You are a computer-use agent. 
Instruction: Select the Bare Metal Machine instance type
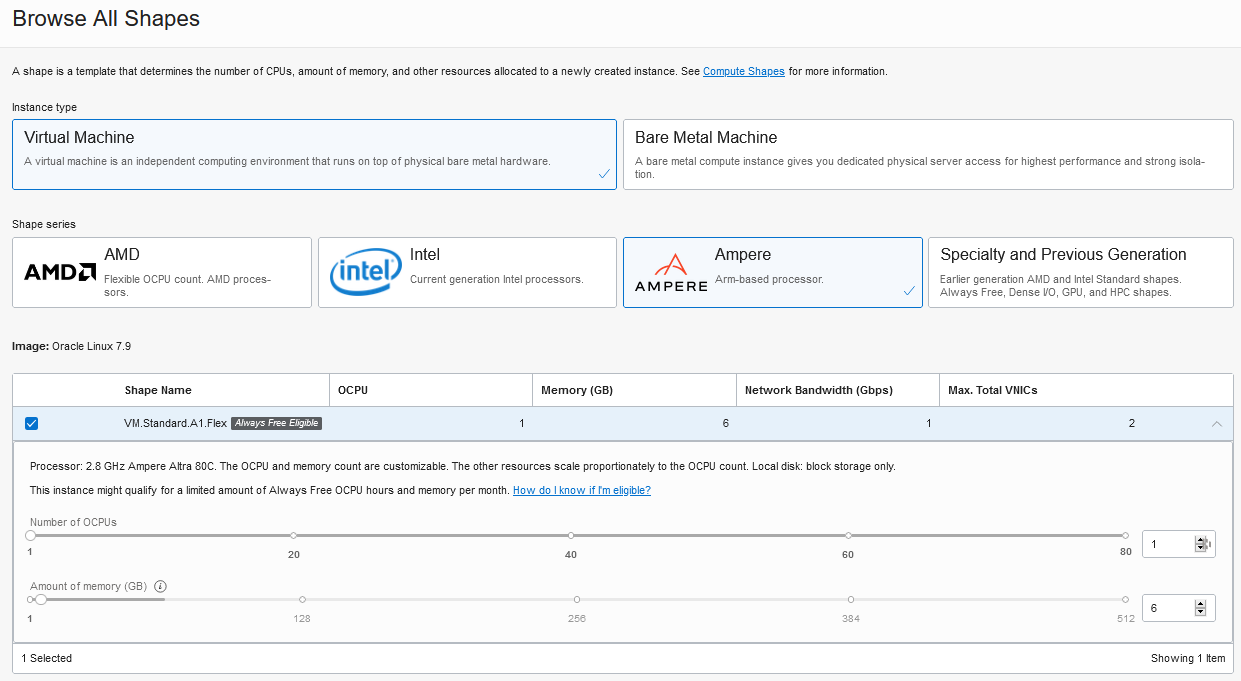[x=928, y=151]
